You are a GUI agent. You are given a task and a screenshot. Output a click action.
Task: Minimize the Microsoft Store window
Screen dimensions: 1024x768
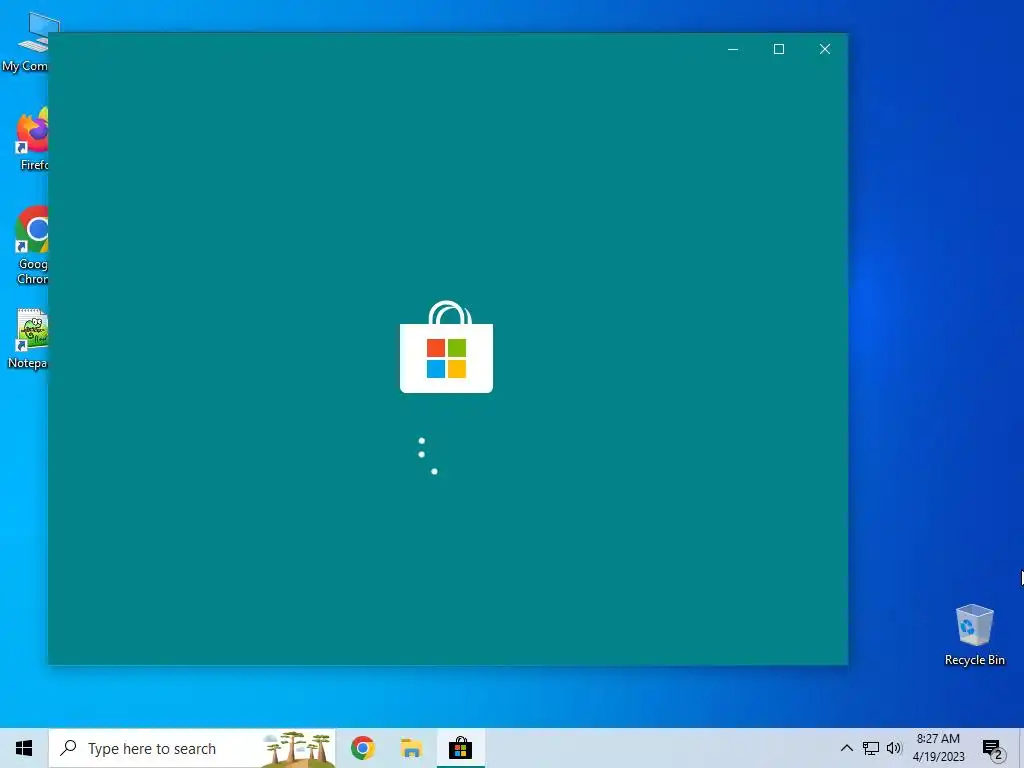[x=733, y=49]
